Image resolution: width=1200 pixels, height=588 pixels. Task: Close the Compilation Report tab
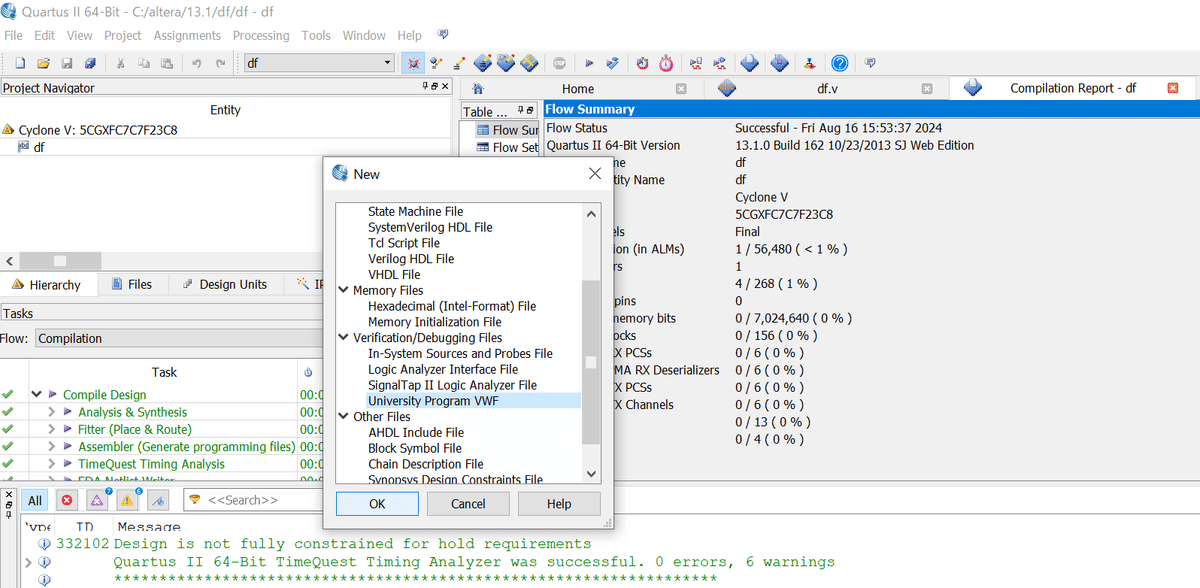1173,88
